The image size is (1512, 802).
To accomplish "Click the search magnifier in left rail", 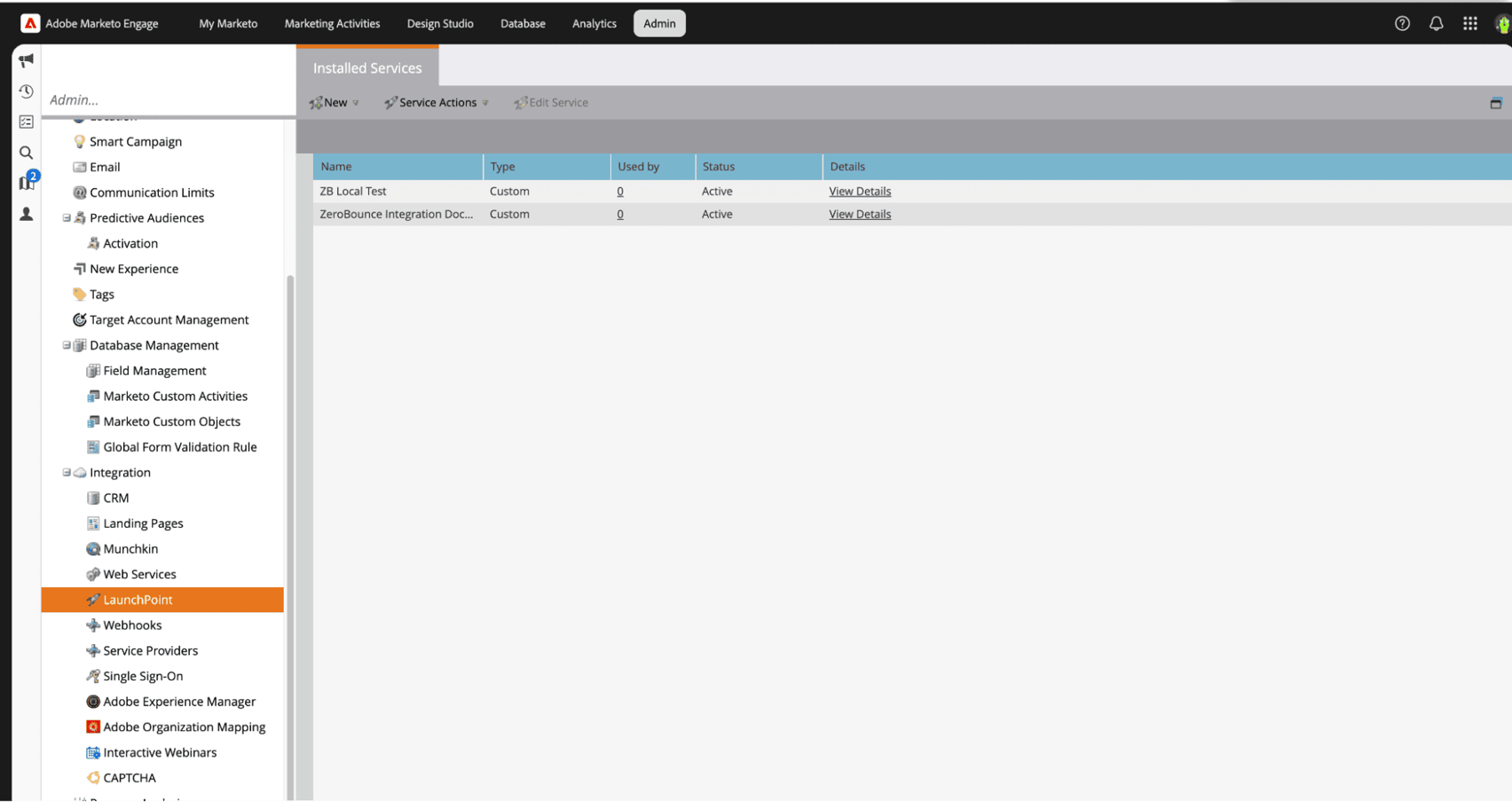I will [x=26, y=153].
